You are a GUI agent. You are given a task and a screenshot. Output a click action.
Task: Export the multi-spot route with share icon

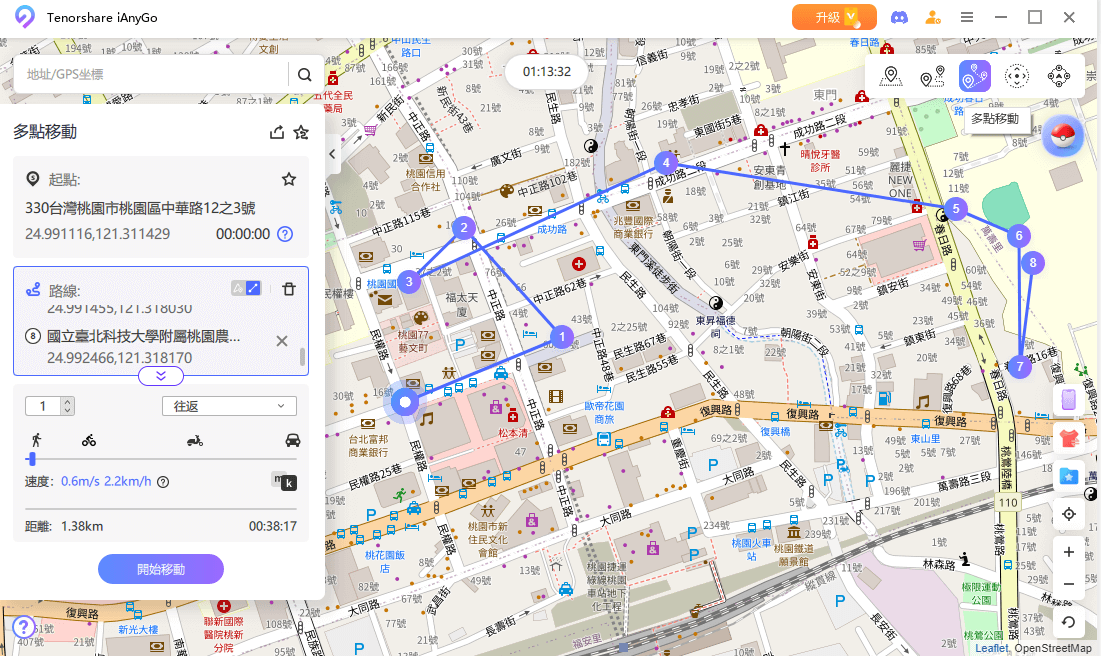[x=277, y=132]
